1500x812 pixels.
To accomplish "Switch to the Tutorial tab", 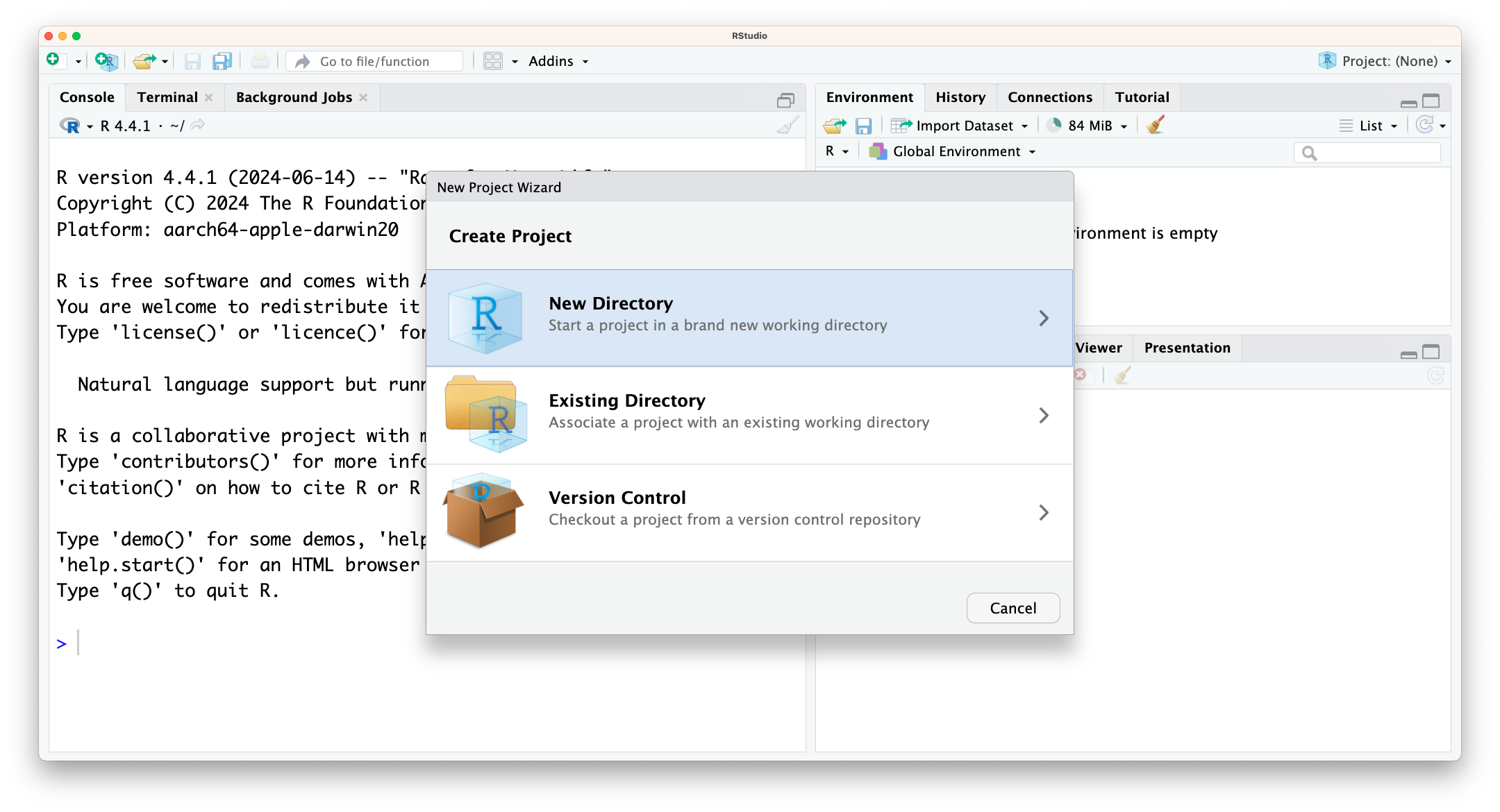I will point(1142,97).
